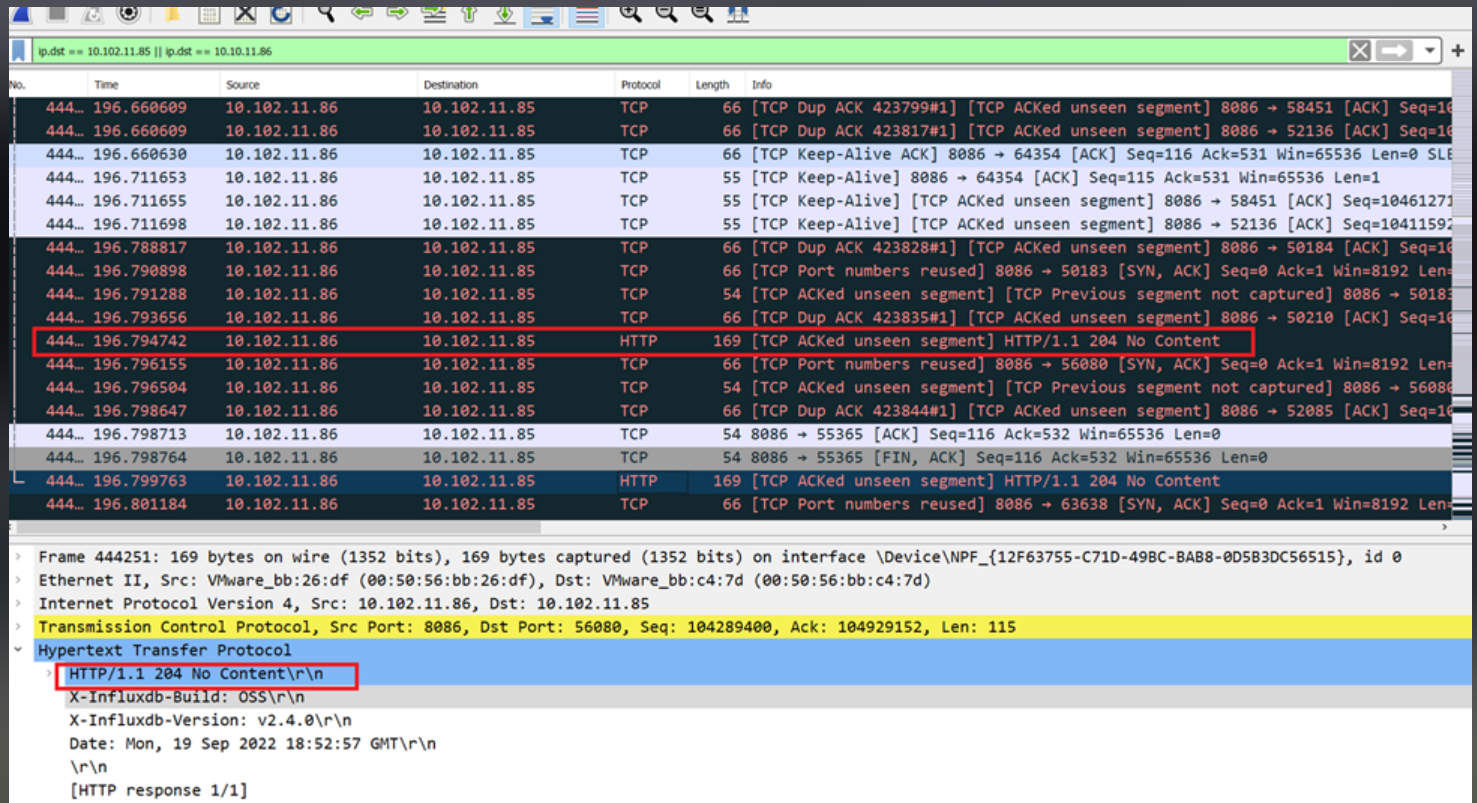Toggle packet list colorization
The image size is (1477, 803).
tap(586, 15)
